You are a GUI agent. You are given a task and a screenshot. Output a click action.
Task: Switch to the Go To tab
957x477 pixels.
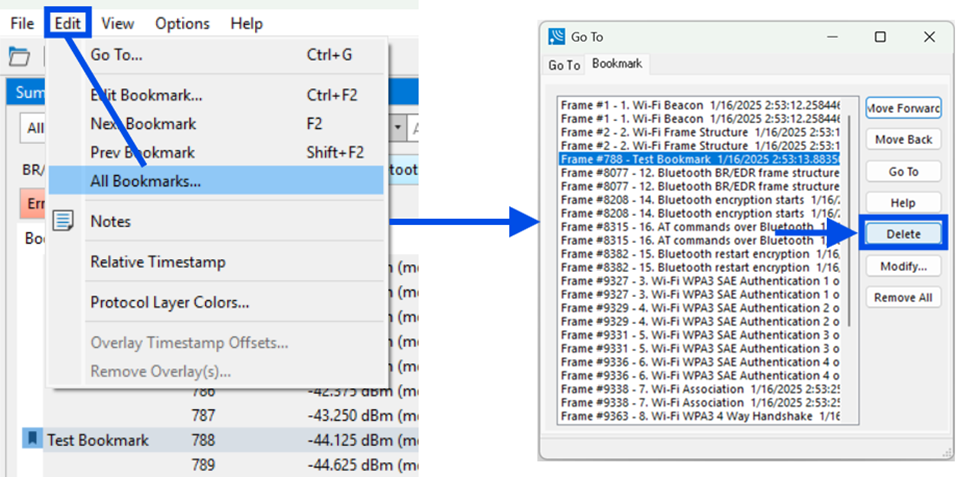tap(563, 65)
